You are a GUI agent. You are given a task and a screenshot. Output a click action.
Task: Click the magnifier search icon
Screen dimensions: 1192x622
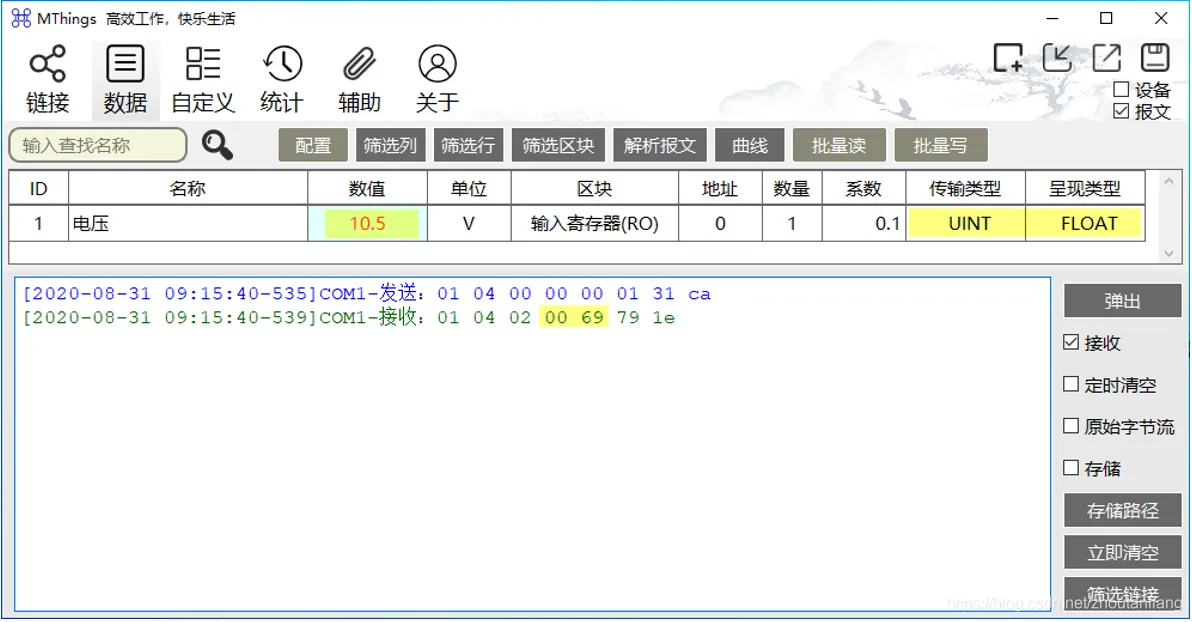[219, 146]
